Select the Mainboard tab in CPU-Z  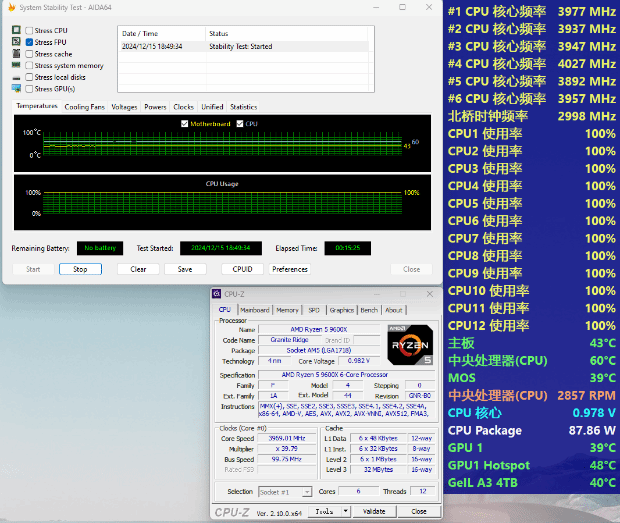(255, 310)
